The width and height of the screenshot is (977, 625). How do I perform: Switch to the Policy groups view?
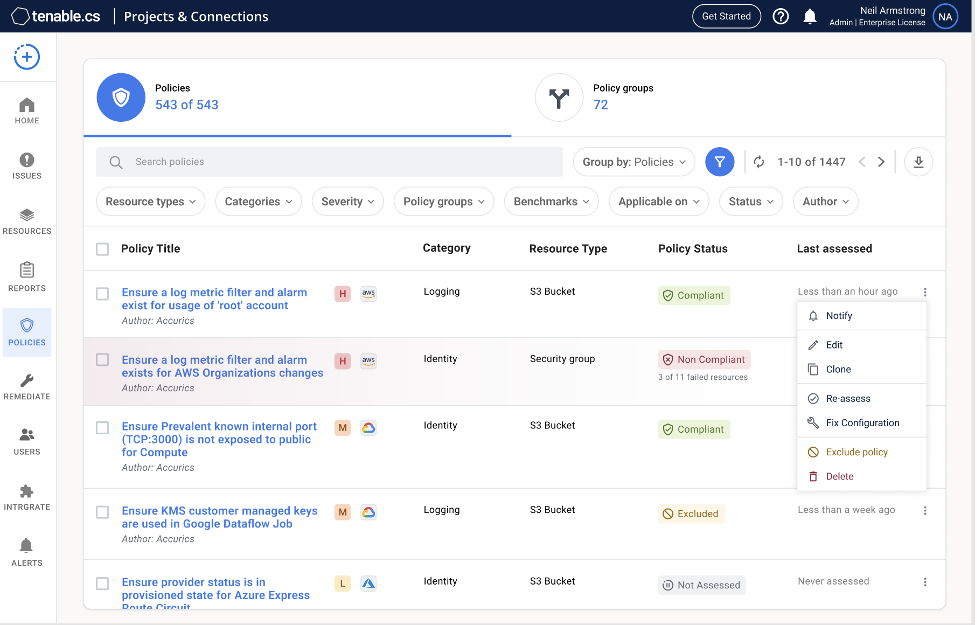(600, 98)
